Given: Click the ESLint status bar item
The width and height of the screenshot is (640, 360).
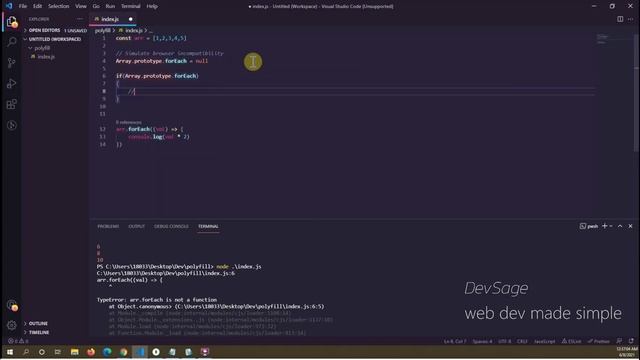Looking at the screenshot, I should [571, 341].
